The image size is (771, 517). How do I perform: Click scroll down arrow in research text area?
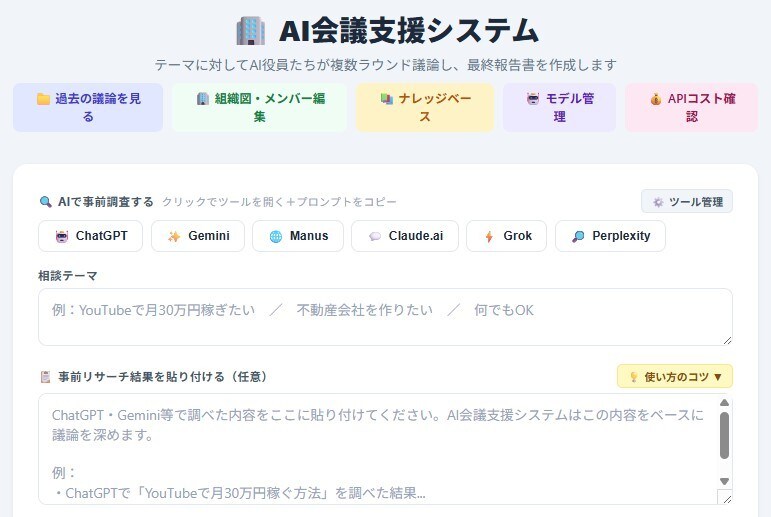point(724,481)
